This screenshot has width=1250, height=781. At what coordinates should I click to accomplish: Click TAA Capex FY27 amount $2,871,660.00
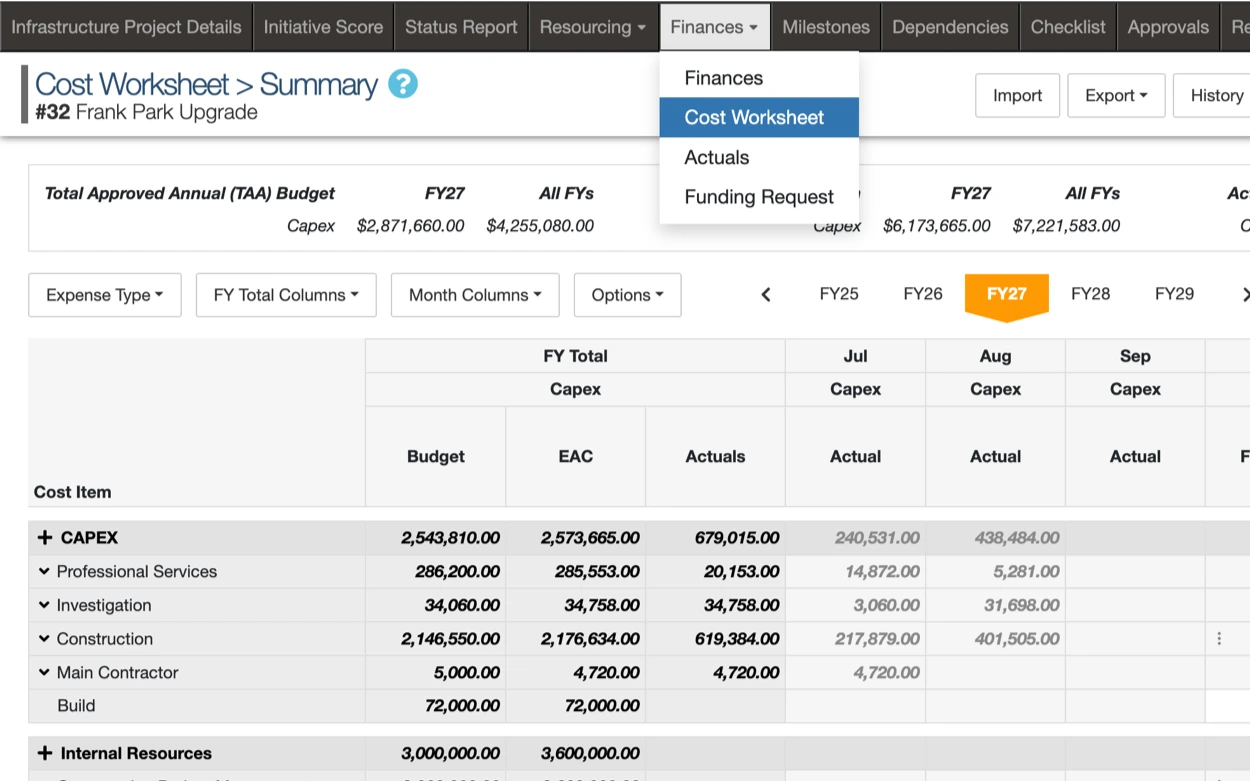pos(410,226)
